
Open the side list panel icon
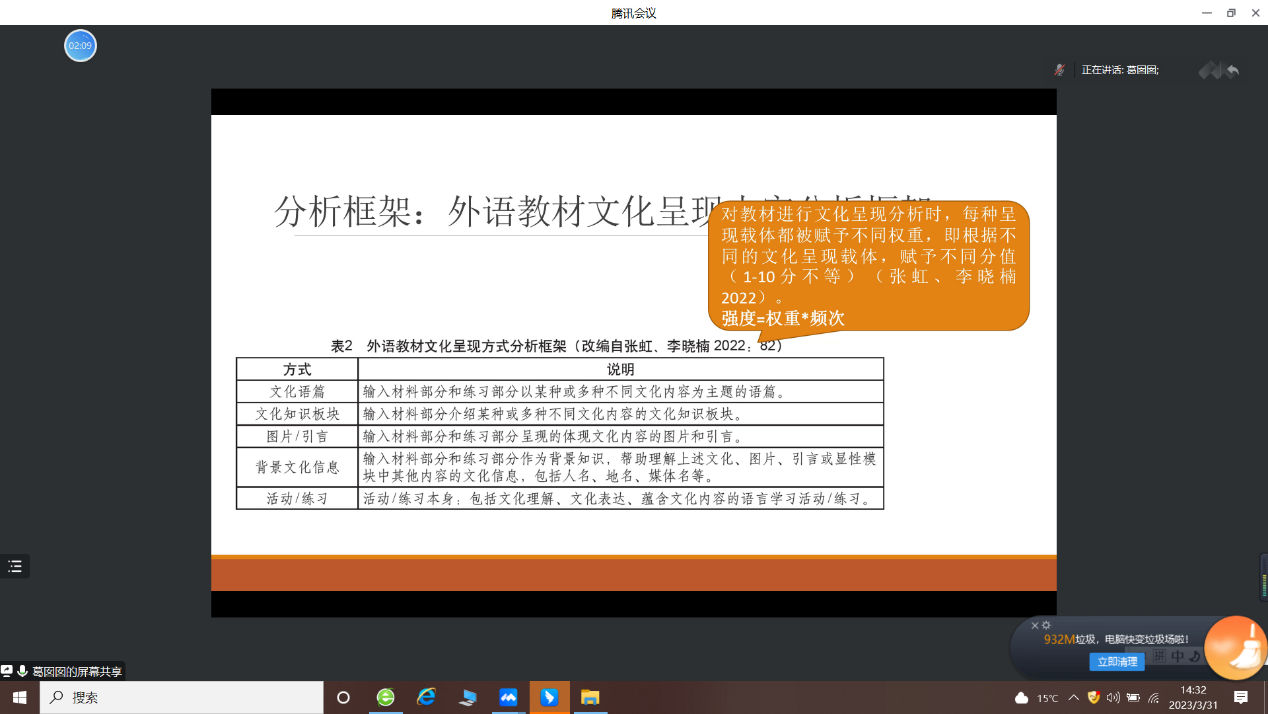(x=15, y=566)
